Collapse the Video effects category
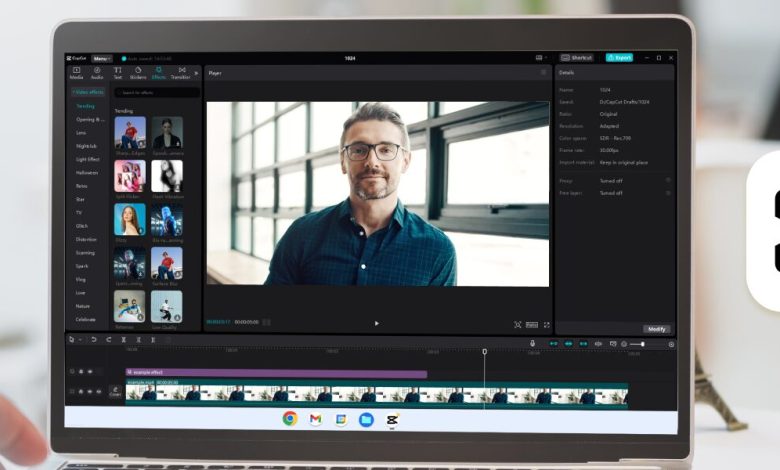780x470 pixels. (88, 92)
